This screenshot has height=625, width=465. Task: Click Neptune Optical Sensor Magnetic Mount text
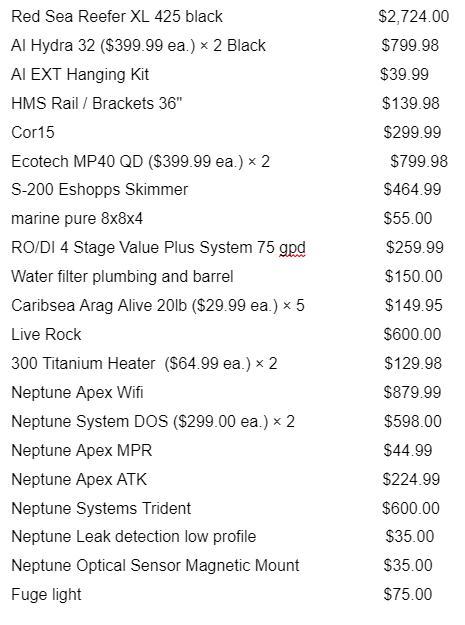click(155, 566)
